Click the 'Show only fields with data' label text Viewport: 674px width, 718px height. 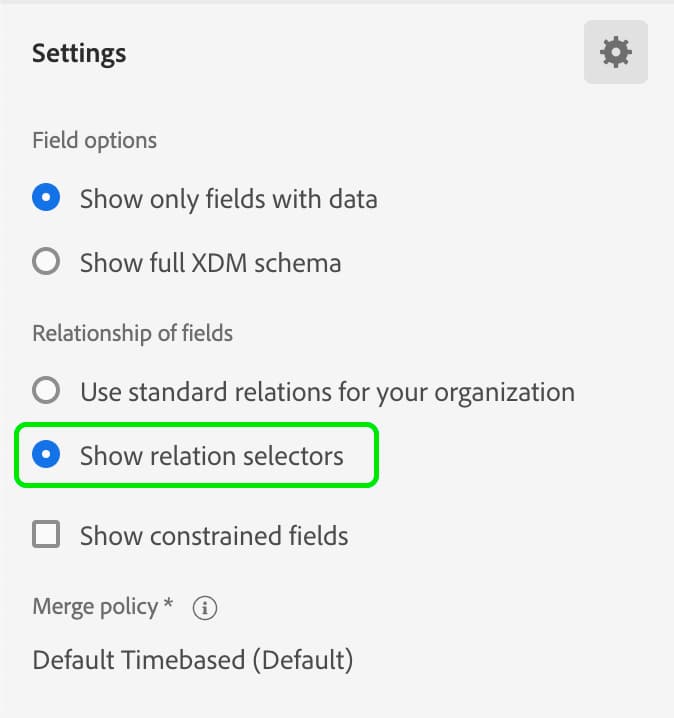point(228,199)
